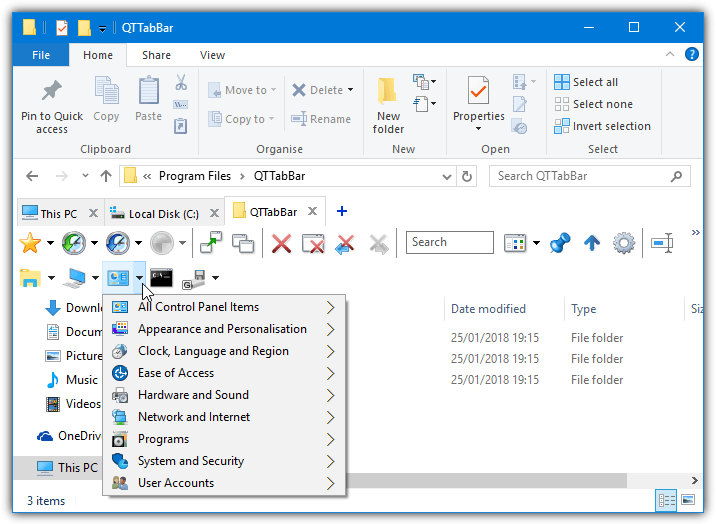Open Network and Internet menu entry
The height and width of the screenshot is (524, 716).
(x=224, y=417)
